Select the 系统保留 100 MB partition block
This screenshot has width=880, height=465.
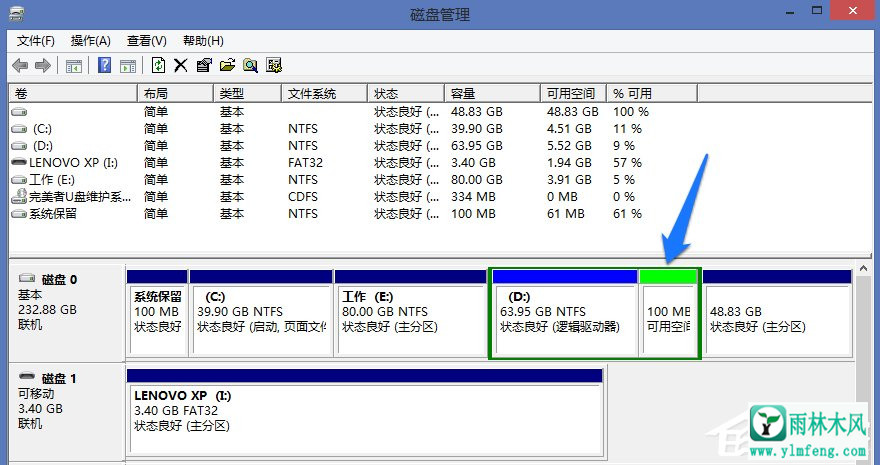point(157,313)
